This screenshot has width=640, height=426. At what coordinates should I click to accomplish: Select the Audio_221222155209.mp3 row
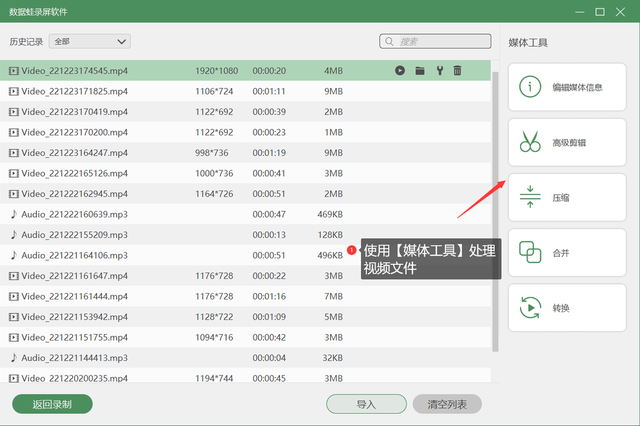click(x=245, y=235)
